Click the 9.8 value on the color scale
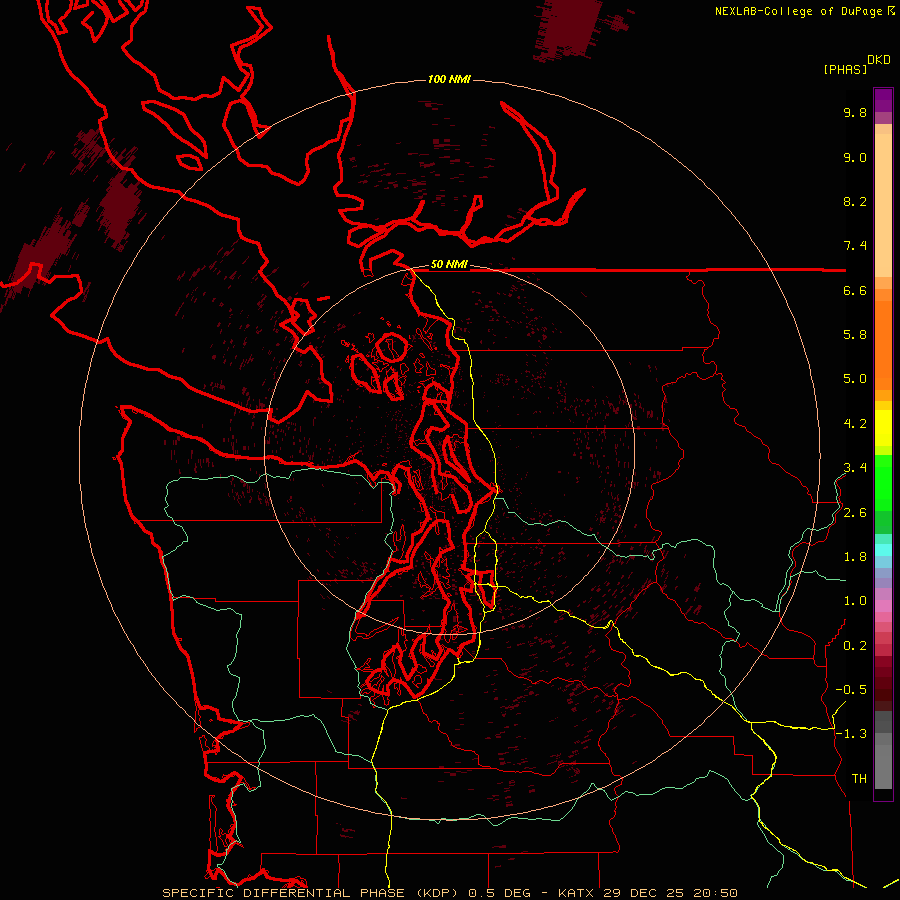Screen dimensions: 900x900 coord(855,112)
